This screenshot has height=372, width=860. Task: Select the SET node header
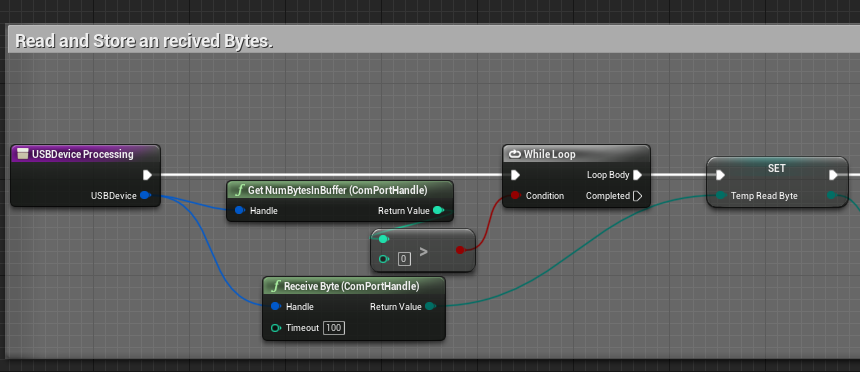[777, 168]
